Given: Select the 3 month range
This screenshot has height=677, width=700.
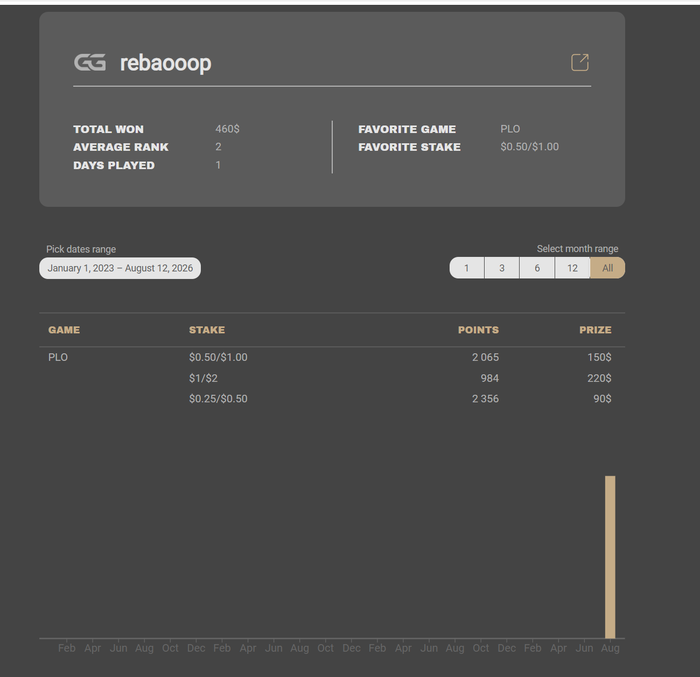Looking at the screenshot, I should coord(502,268).
